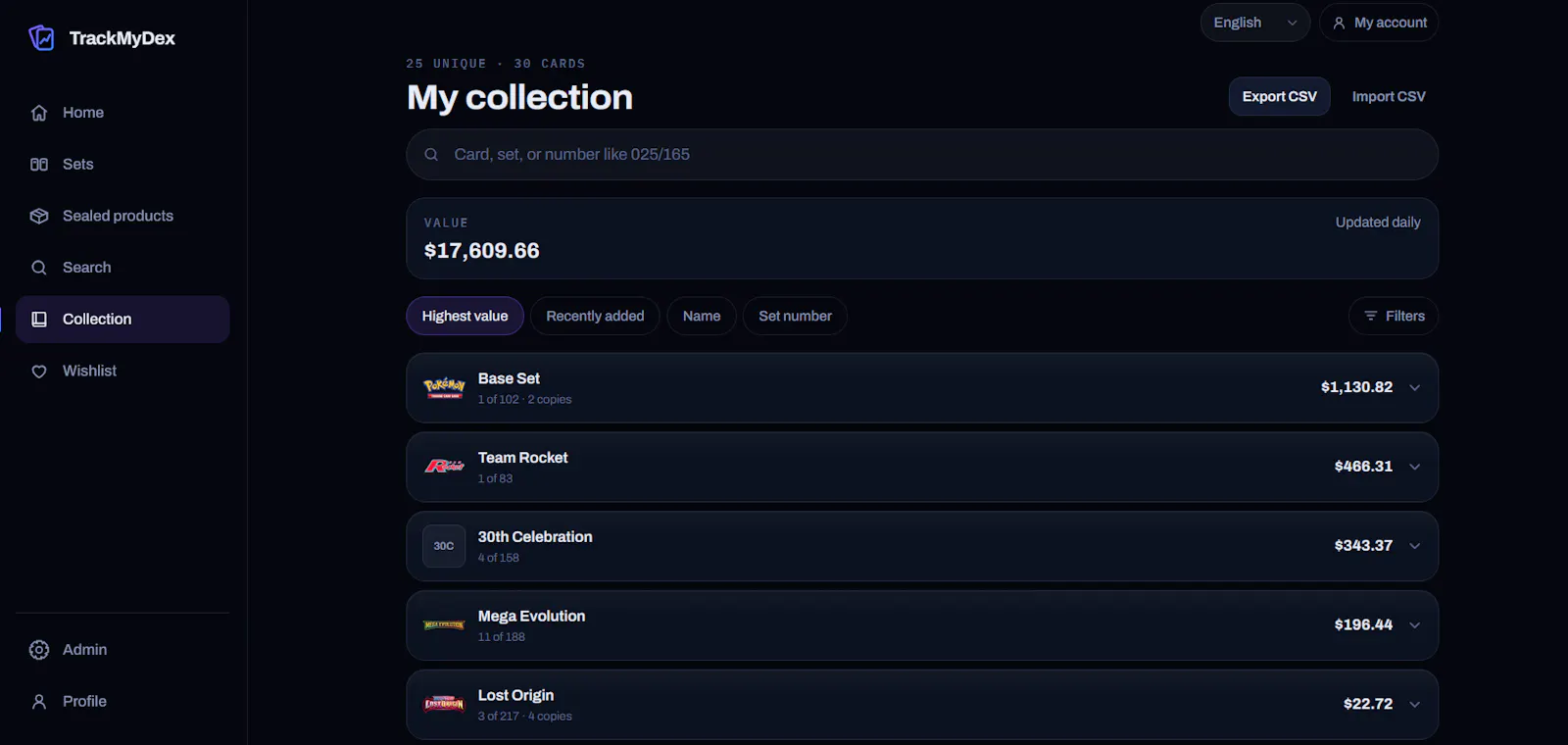This screenshot has width=1568, height=745.
Task: Expand the Team Rocket row chevron
Action: (1415, 467)
